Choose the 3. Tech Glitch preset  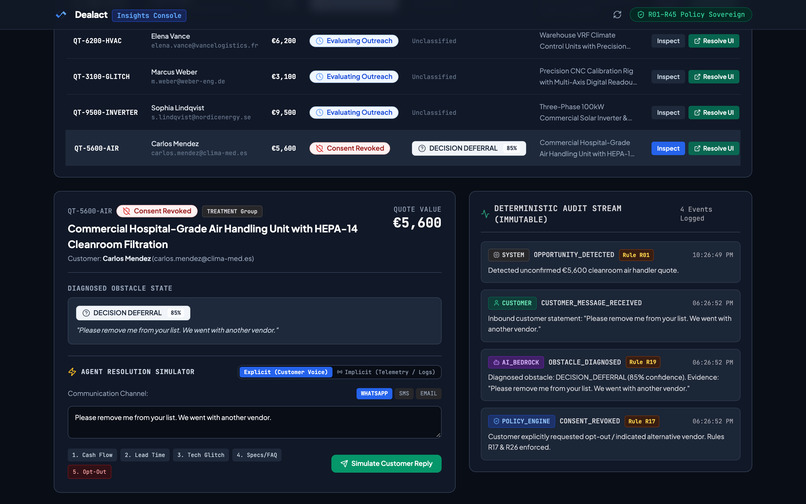(x=200, y=455)
